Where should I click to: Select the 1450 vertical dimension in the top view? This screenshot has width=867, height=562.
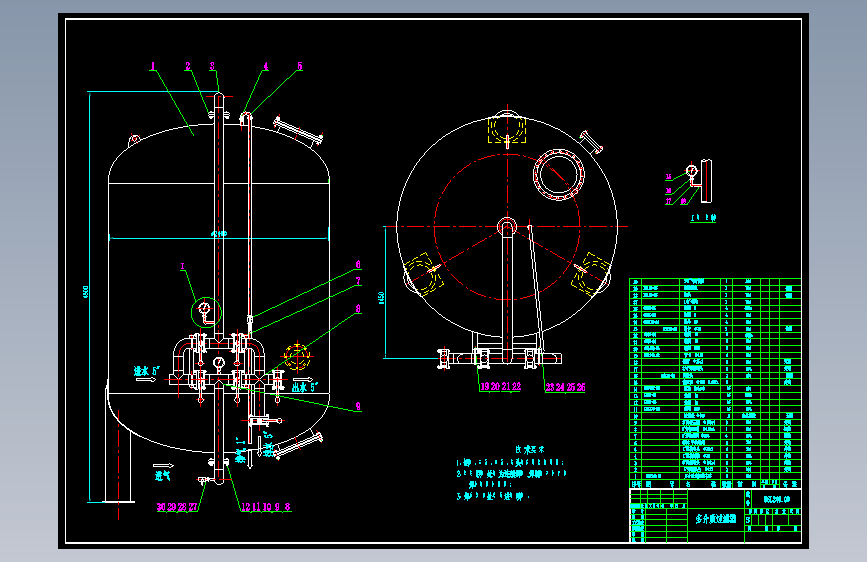coord(381,298)
